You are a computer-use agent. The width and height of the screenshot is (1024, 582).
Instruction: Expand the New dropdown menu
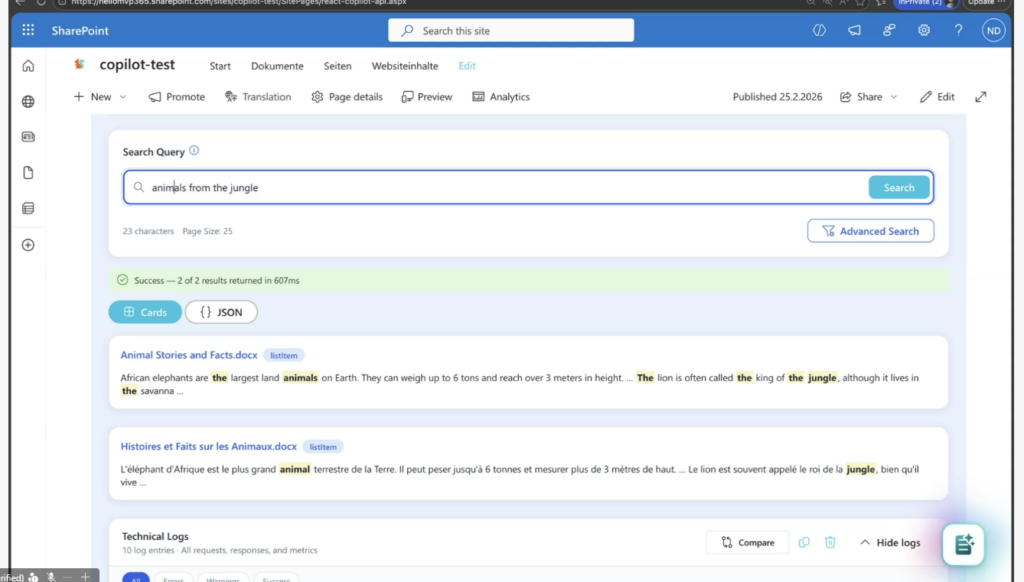tap(123, 97)
